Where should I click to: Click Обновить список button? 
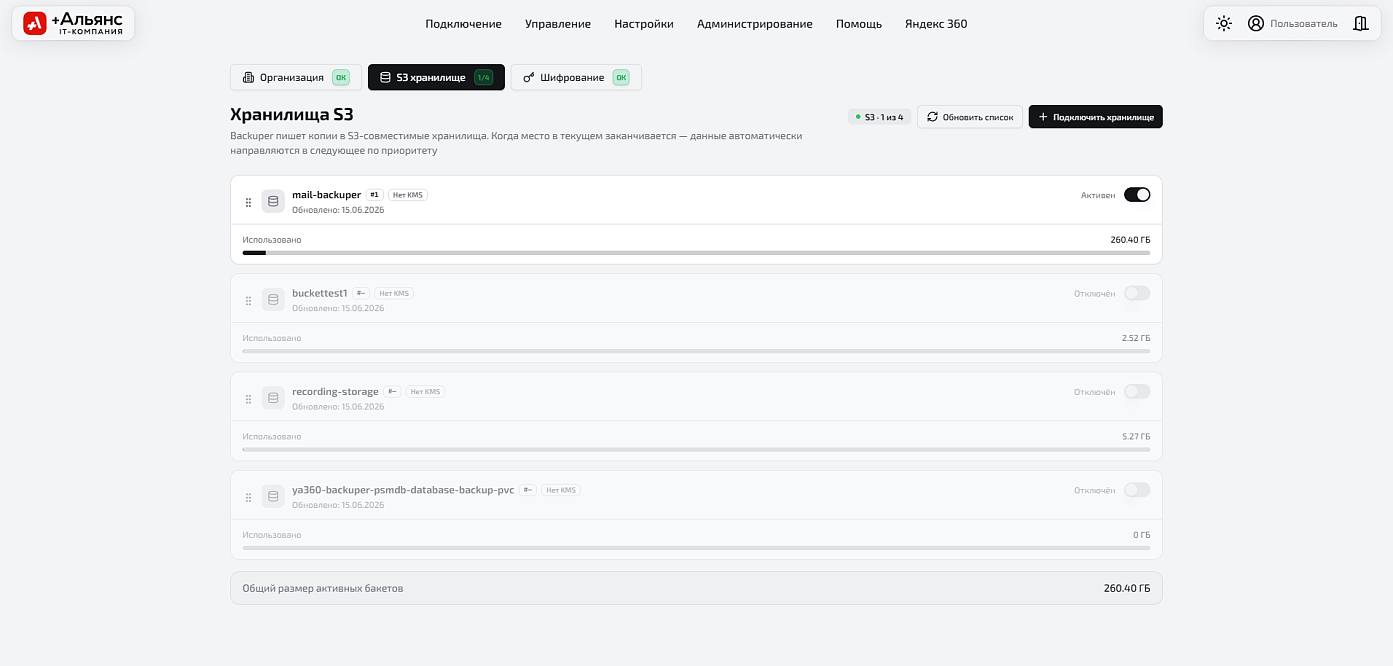970,117
